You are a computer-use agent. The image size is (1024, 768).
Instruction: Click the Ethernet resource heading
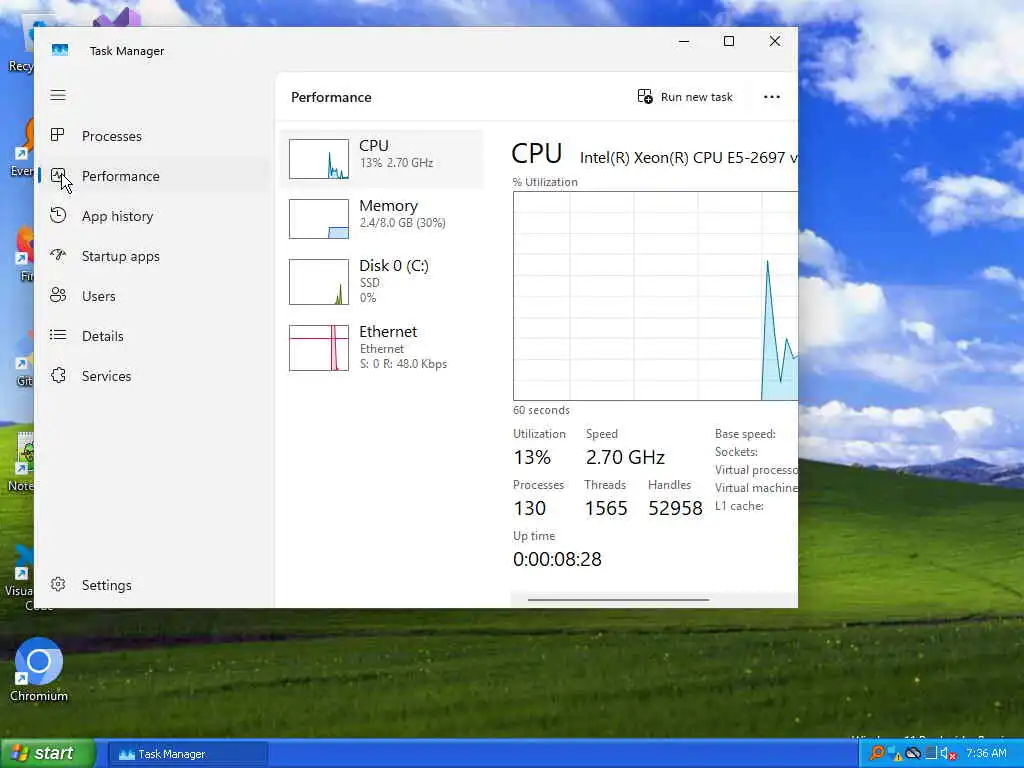point(388,331)
